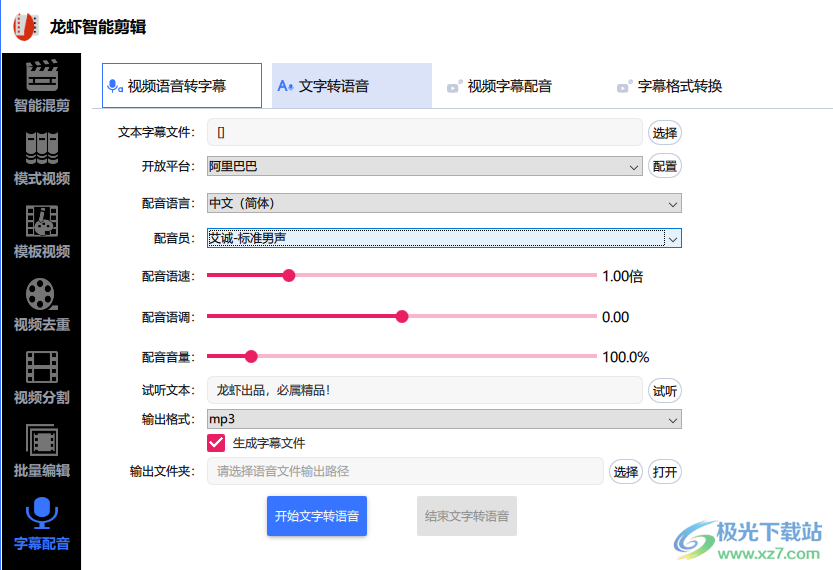Click 配置 button for 开放平台
833x570 pixels.
click(x=665, y=166)
